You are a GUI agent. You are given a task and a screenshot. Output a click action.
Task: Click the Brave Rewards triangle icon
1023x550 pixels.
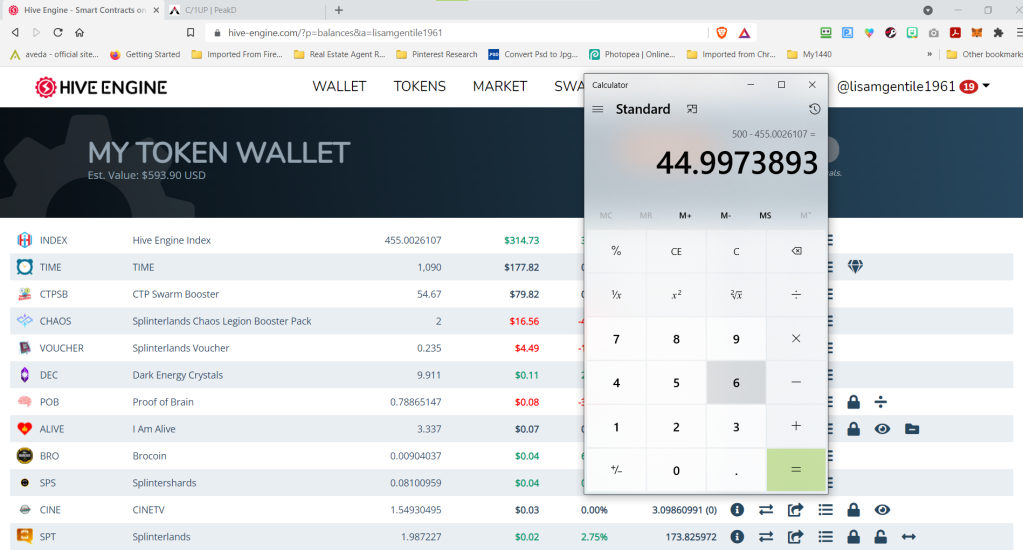click(744, 33)
